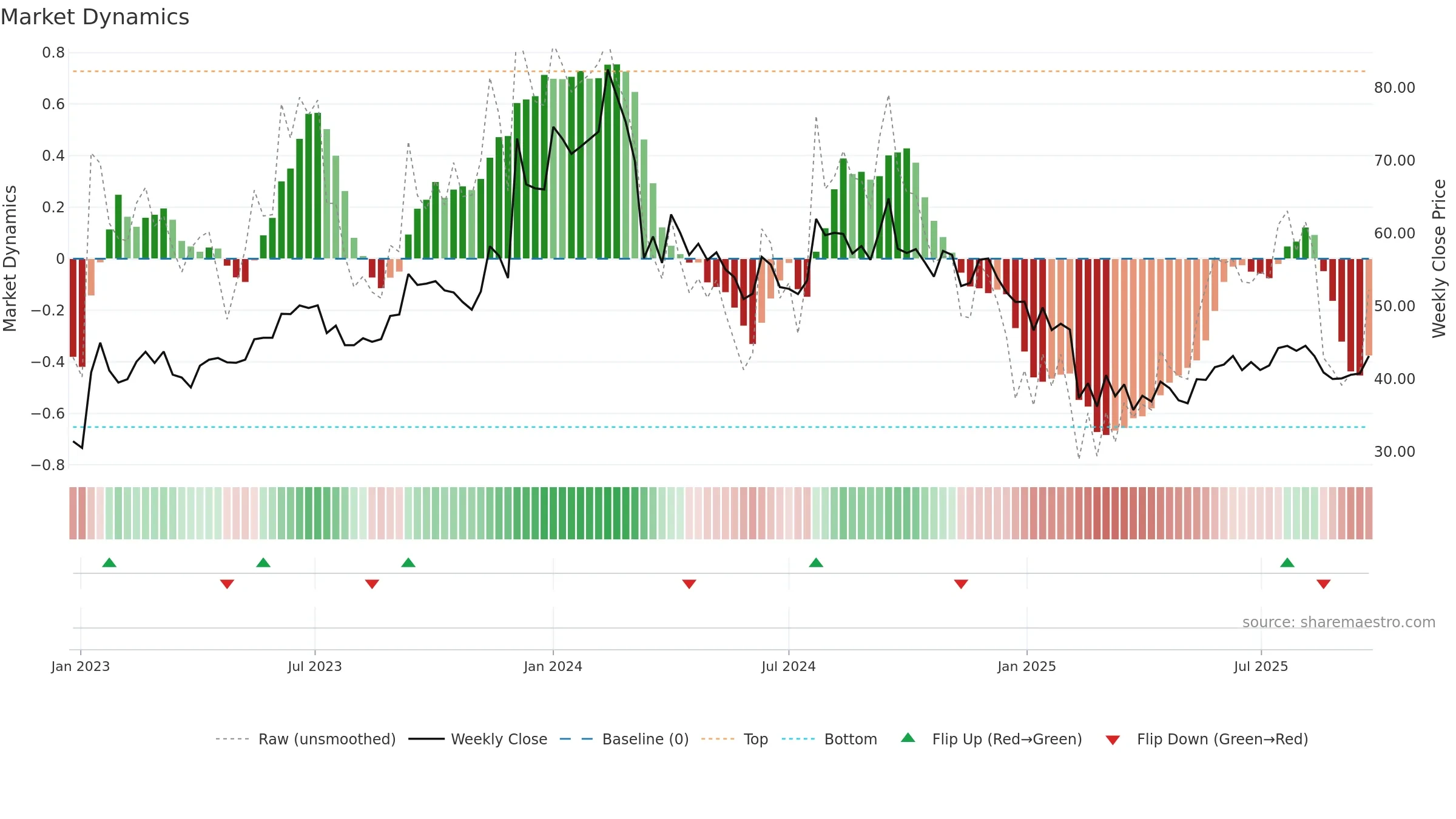Click the Jan 2024 x-axis label

[x=553, y=666]
